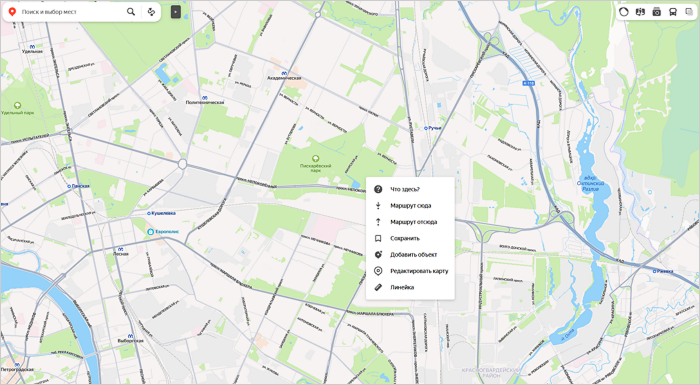This screenshot has width=700, height=385.
Task: Select 'Маршрут отсюда' menu entry
Action: tap(410, 222)
